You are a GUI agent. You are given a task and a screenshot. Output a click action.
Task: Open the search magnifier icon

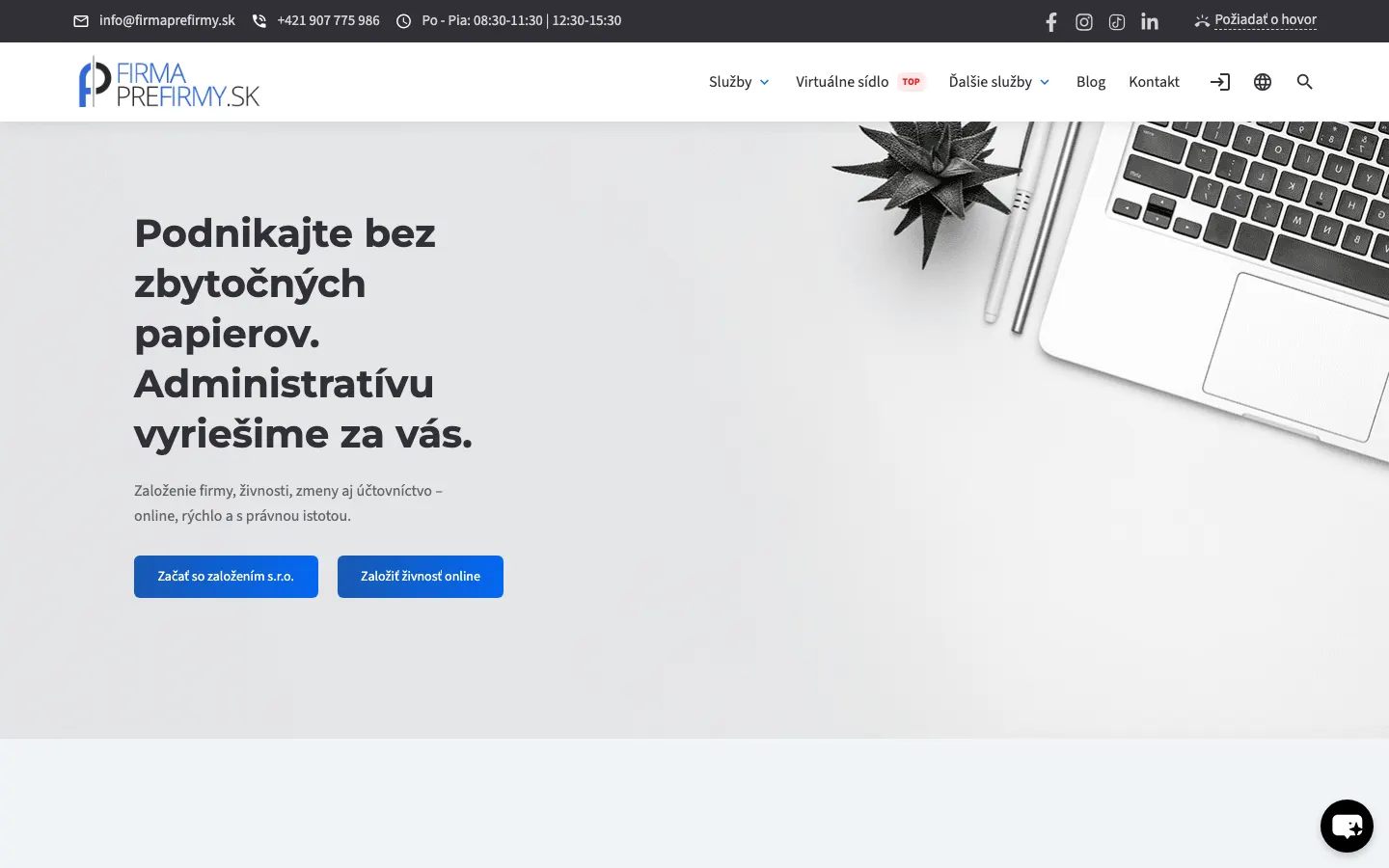1305,82
